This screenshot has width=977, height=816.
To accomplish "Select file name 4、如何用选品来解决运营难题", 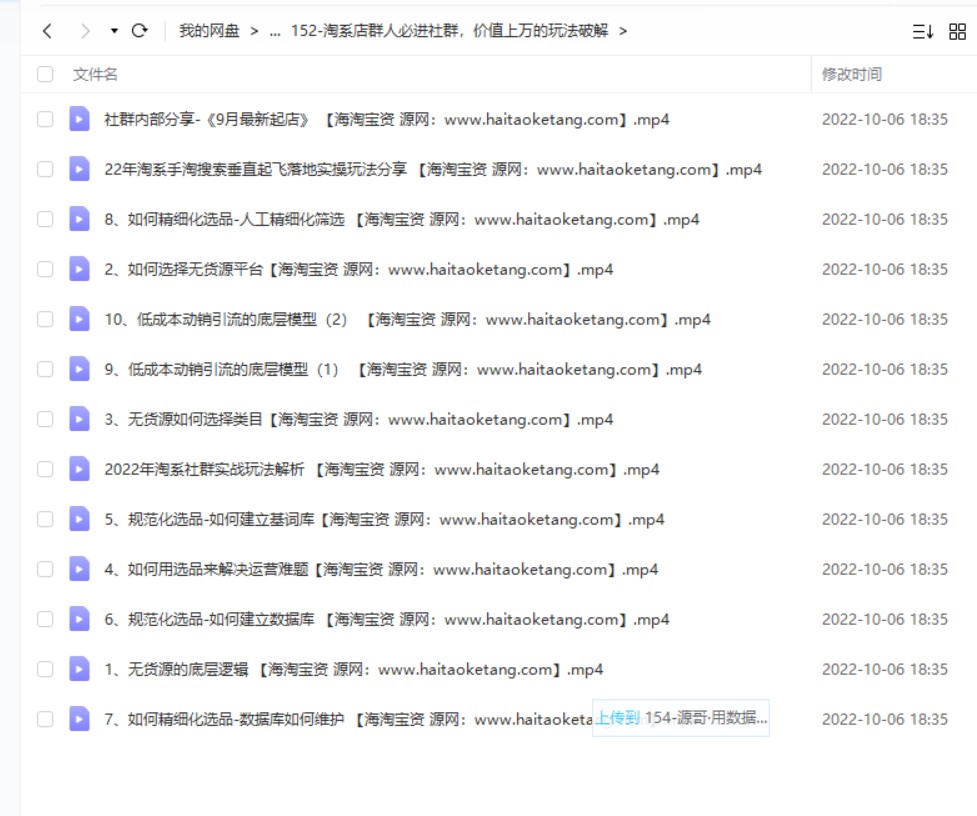I will (x=381, y=569).
